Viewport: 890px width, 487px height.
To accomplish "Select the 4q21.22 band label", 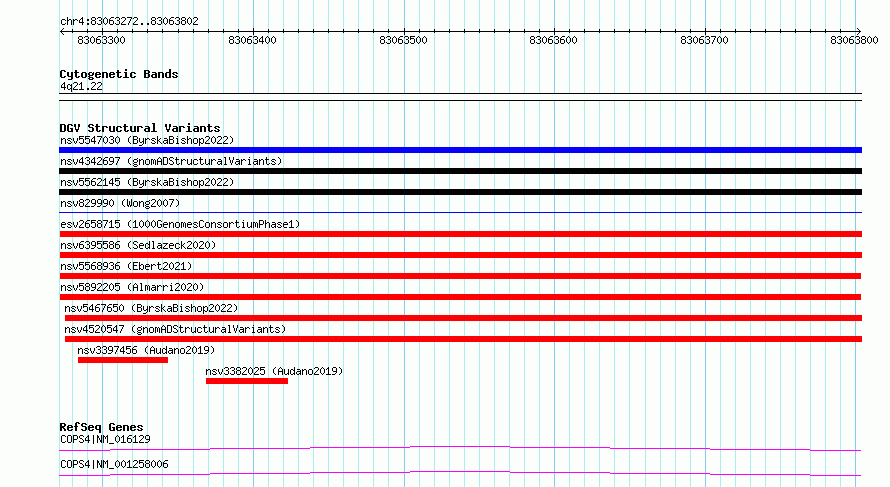I will [81, 86].
